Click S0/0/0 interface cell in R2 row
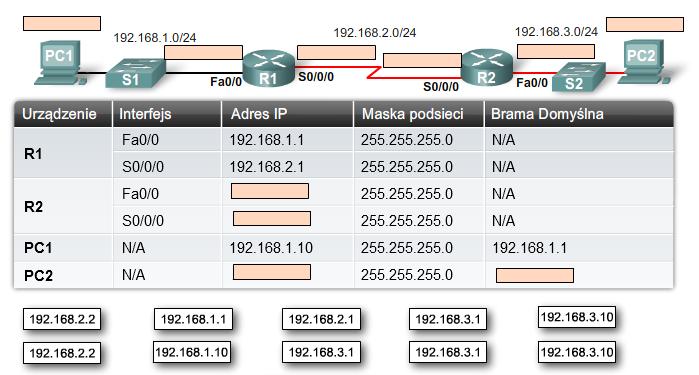 click(167, 220)
